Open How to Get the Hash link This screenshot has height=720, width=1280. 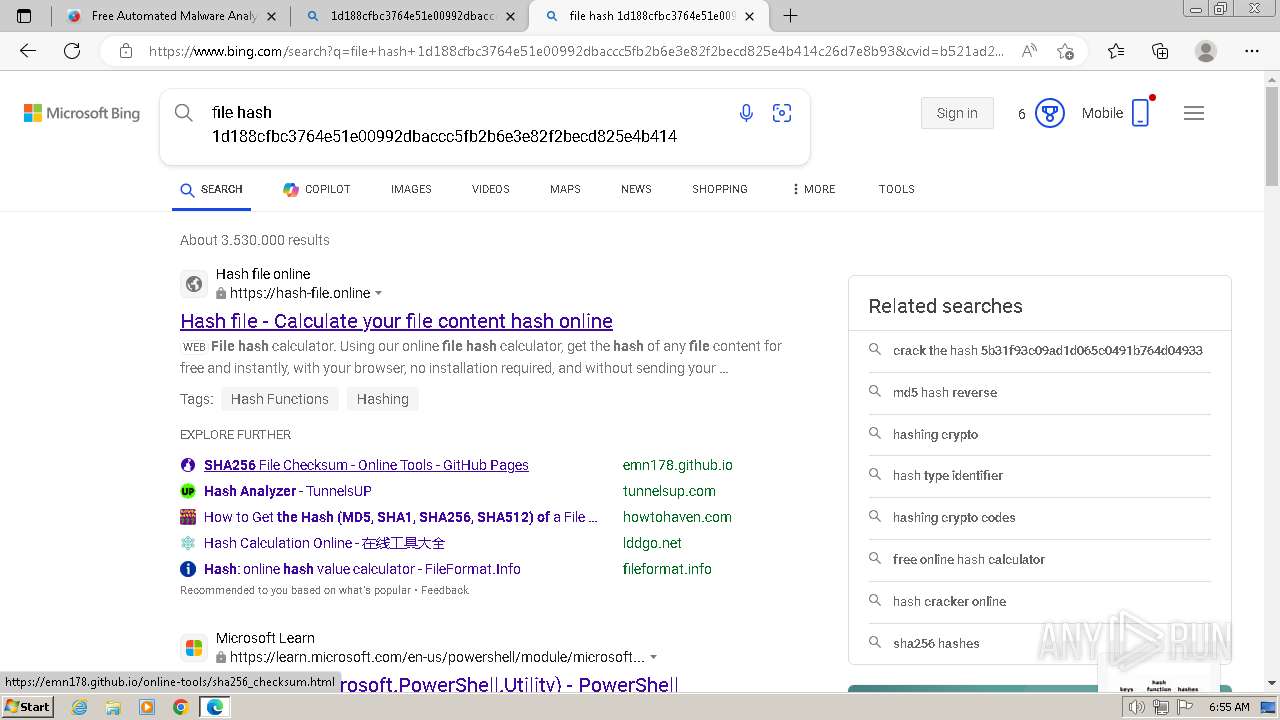click(400, 517)
